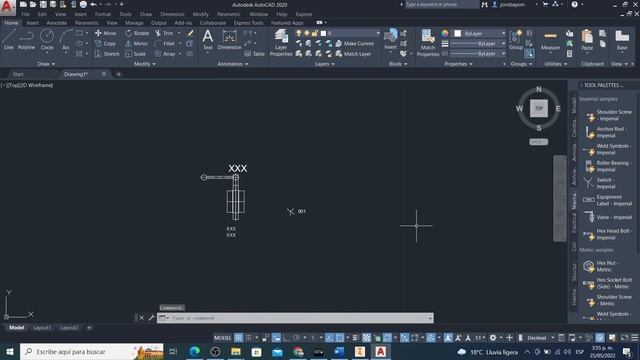
Task: Open the Express Tools ribbon tab
Action: pyautogui.click(x=248, y=23)
